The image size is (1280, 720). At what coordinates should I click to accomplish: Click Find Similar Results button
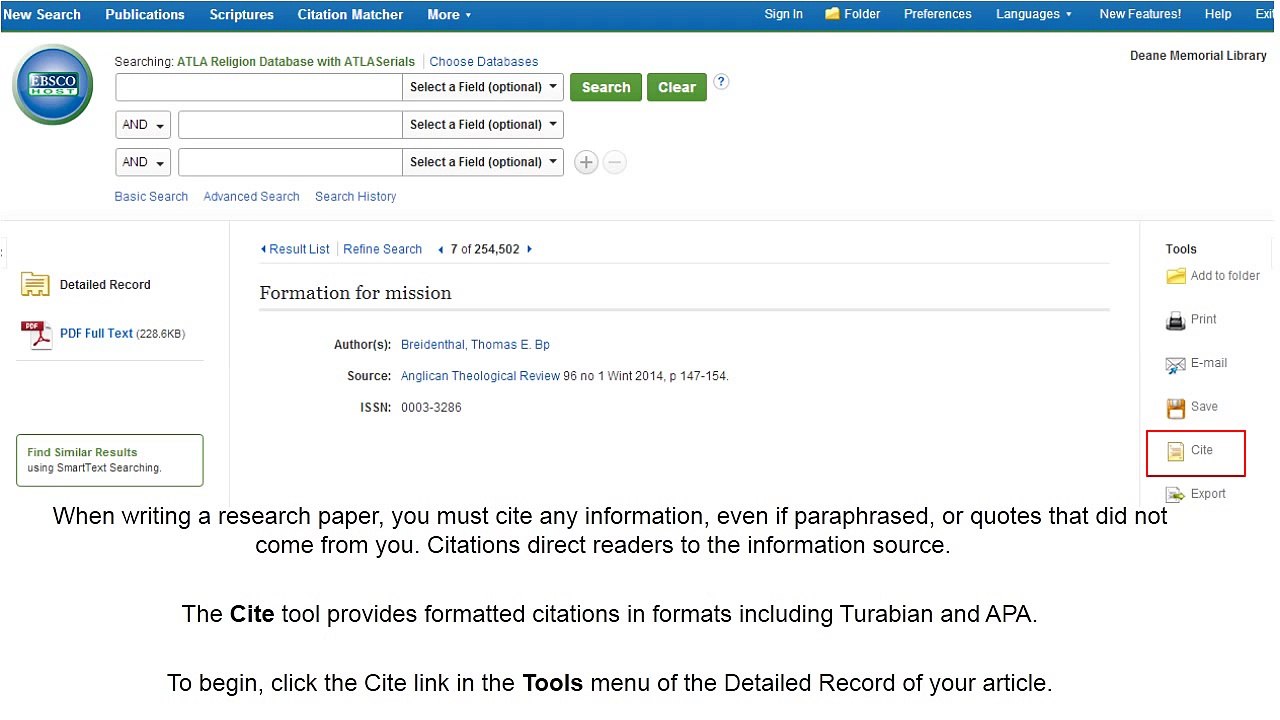tap(110, 460)
